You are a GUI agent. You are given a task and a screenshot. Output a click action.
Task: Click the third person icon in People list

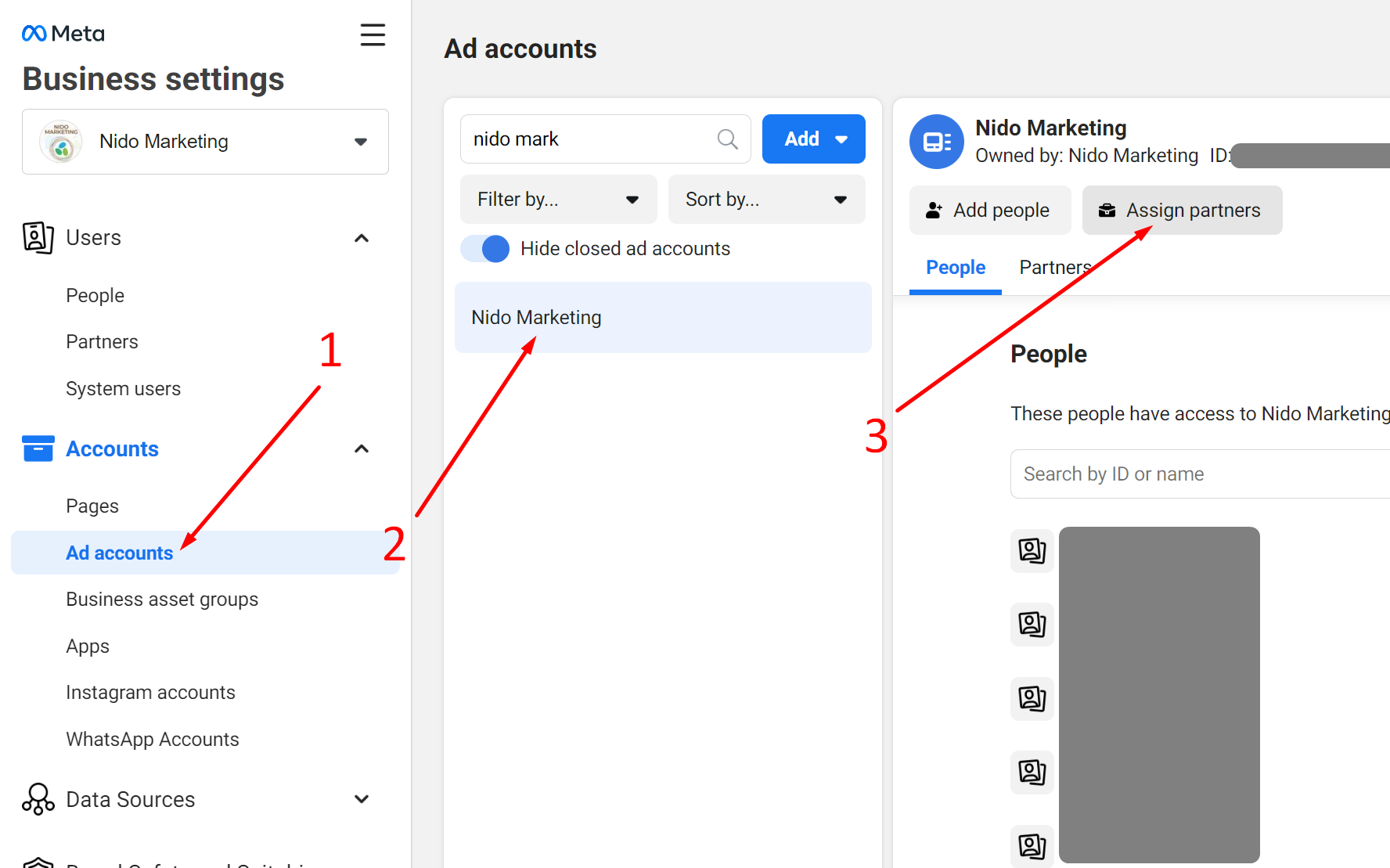click(x=1032, y=698)
